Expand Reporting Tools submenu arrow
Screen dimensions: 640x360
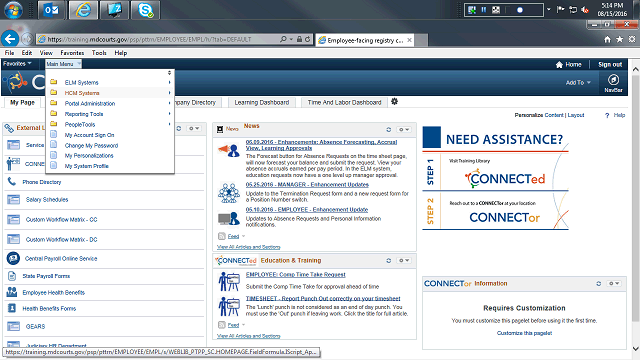pos(169,114)
